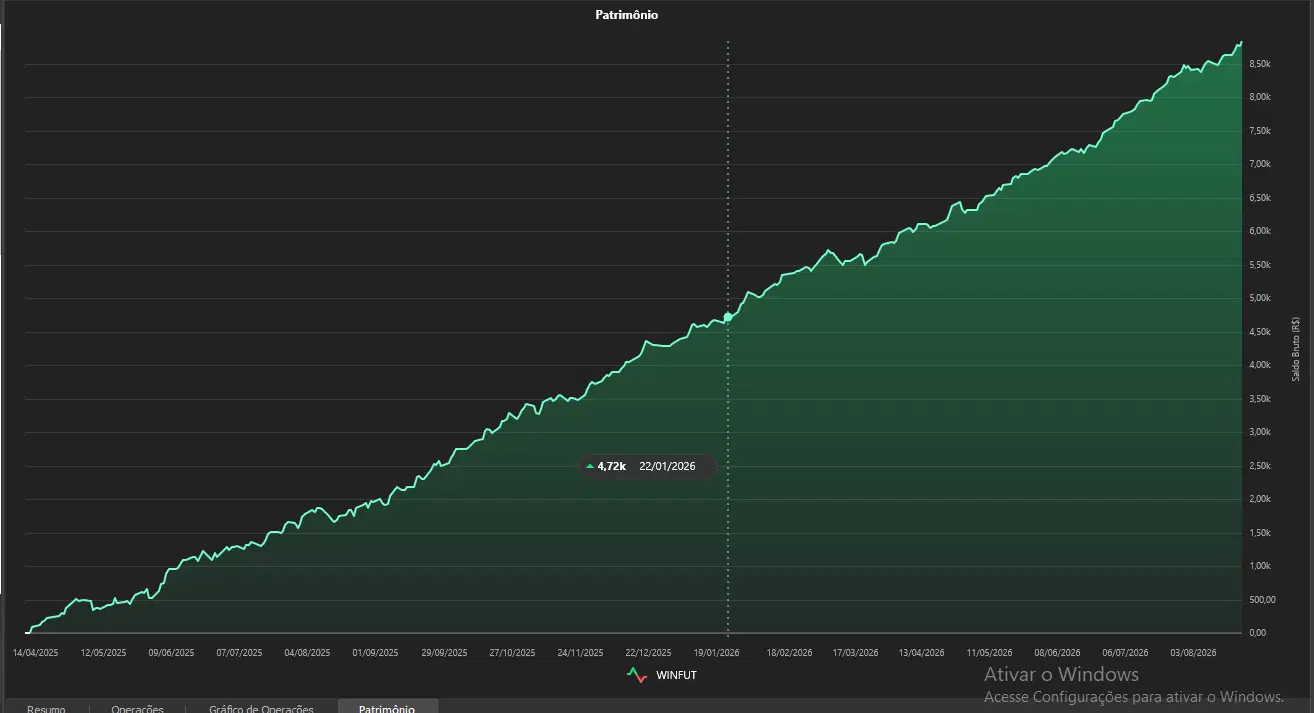Click the 7,00k value axis label
This screenshot has height=713, width=1314.
[1260, 164]
